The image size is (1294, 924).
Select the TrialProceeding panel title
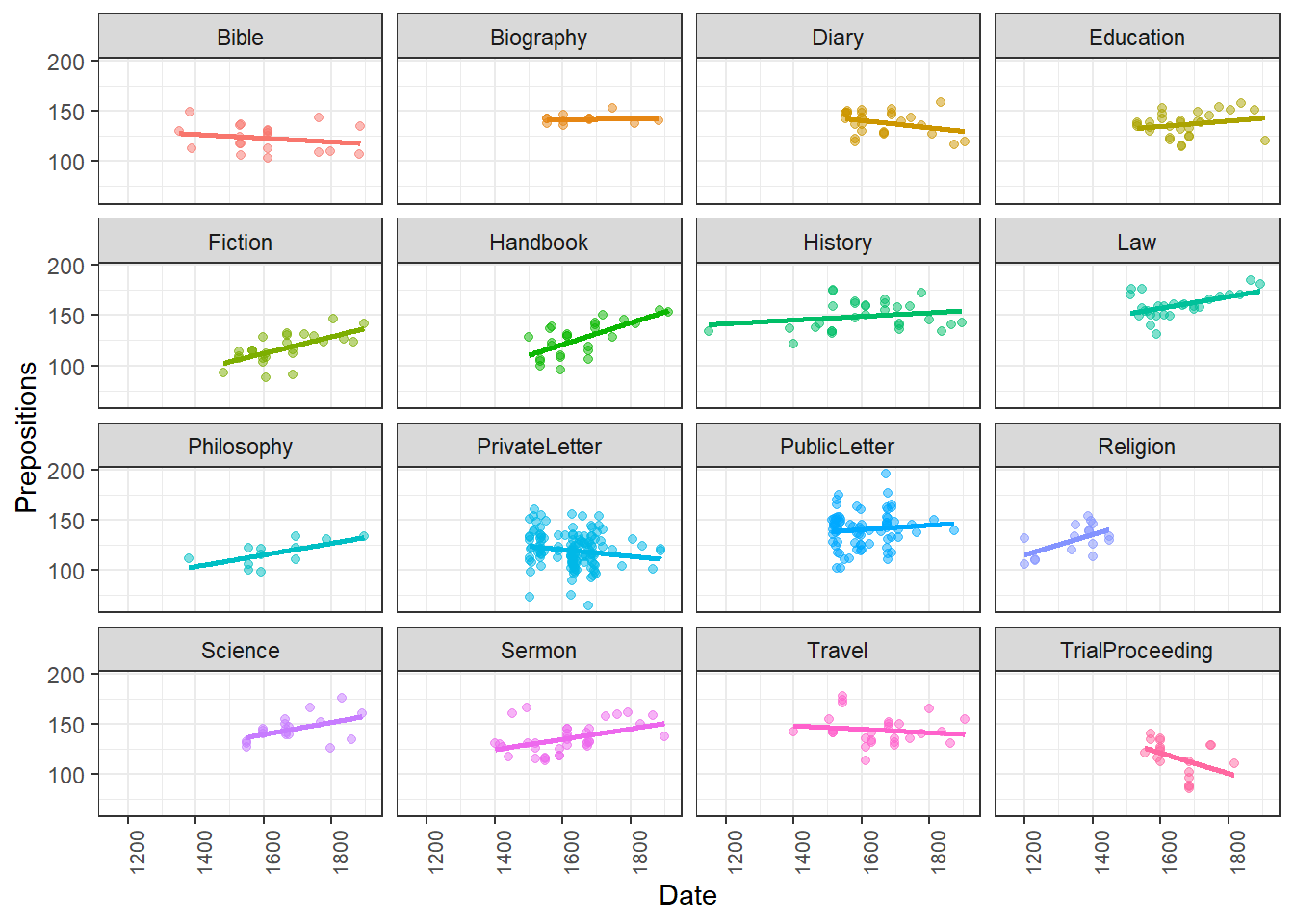click(1136, 651)
